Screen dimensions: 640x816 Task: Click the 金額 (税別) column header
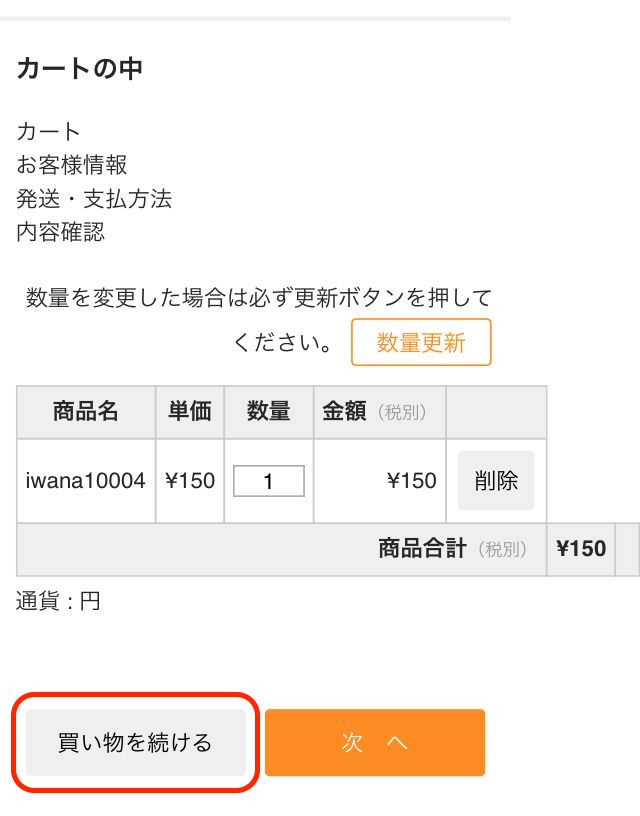click(x=374, y=412)
